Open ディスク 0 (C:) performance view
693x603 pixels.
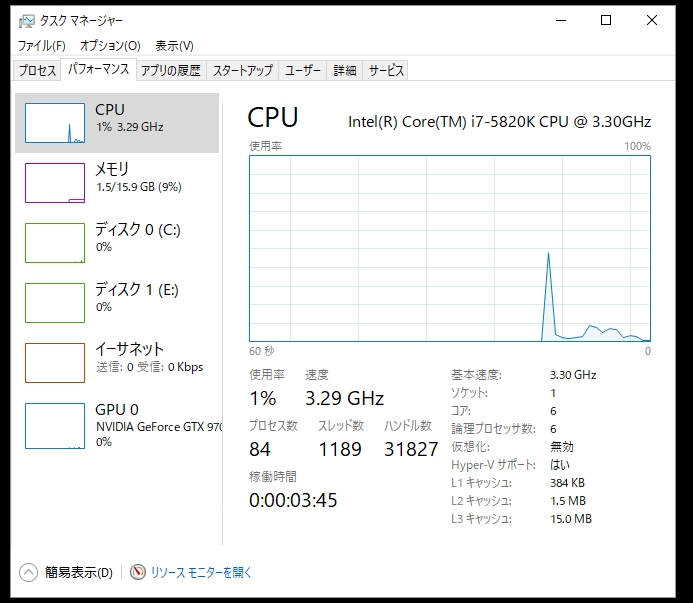pos(137,238)
